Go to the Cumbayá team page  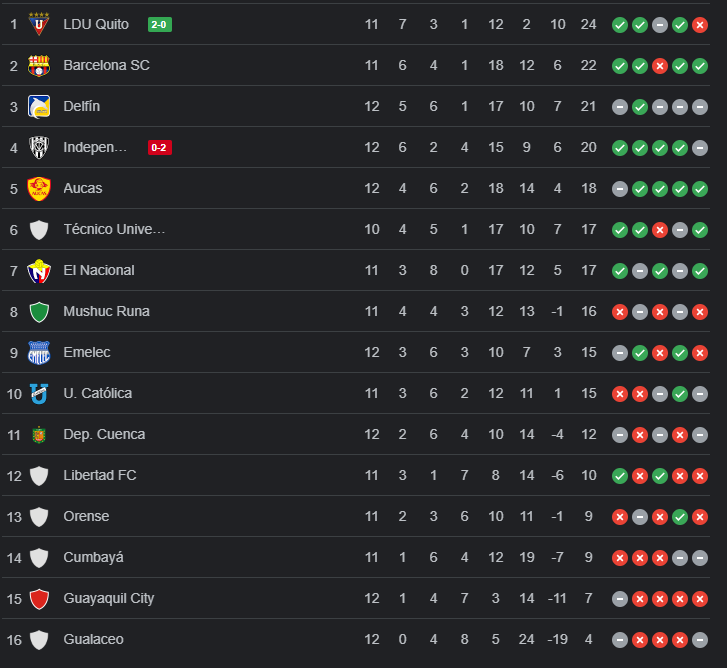pyautogui.click(x=93, y=557)
